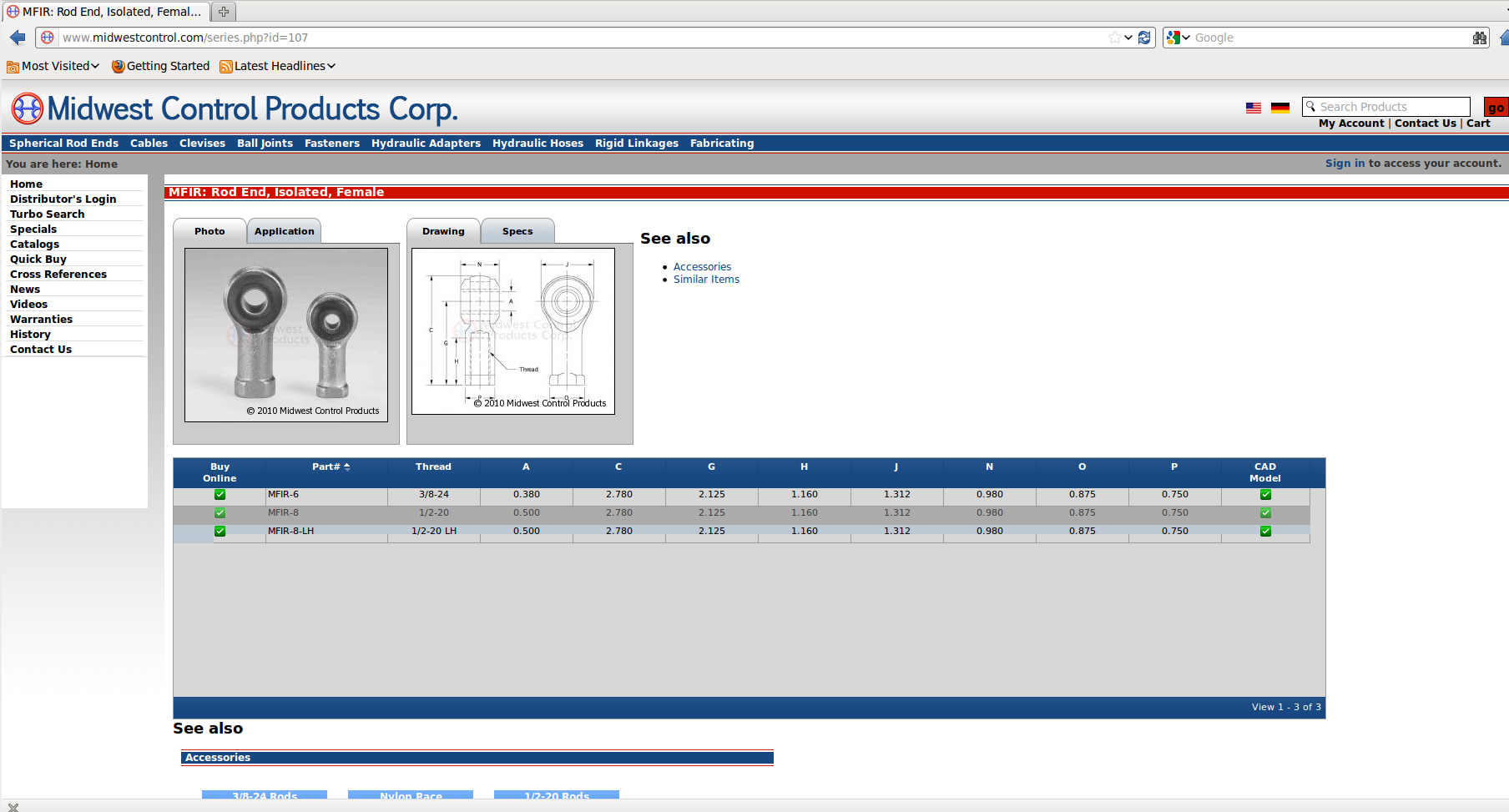The image size is (1509, 812).
Task: Follow the Accessories link under See also
Action: click(x=702, y=267)
